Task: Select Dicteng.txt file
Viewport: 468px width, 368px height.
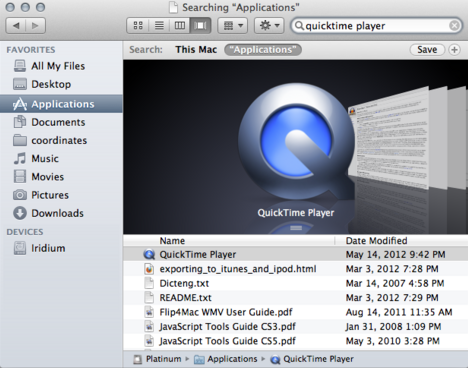Action: tap(296, 283)
